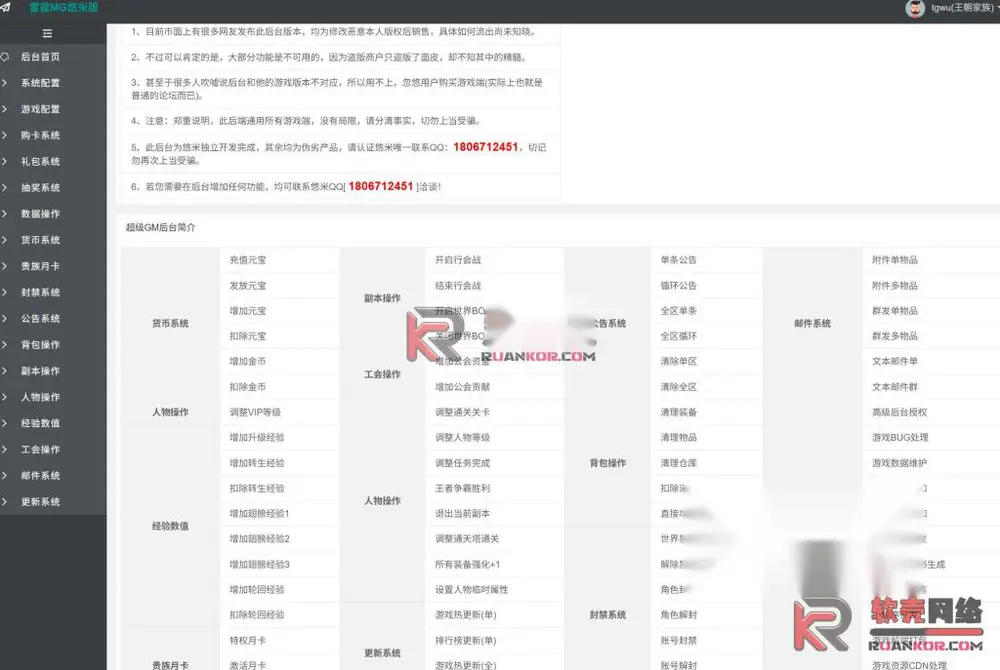Click the 发放元宝 table cell
The height and width of the screenshot is (670, 1000).
279,286
